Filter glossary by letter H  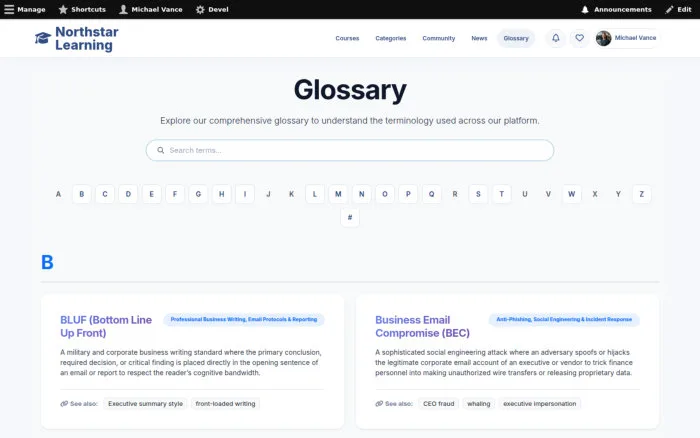point(221,194)
